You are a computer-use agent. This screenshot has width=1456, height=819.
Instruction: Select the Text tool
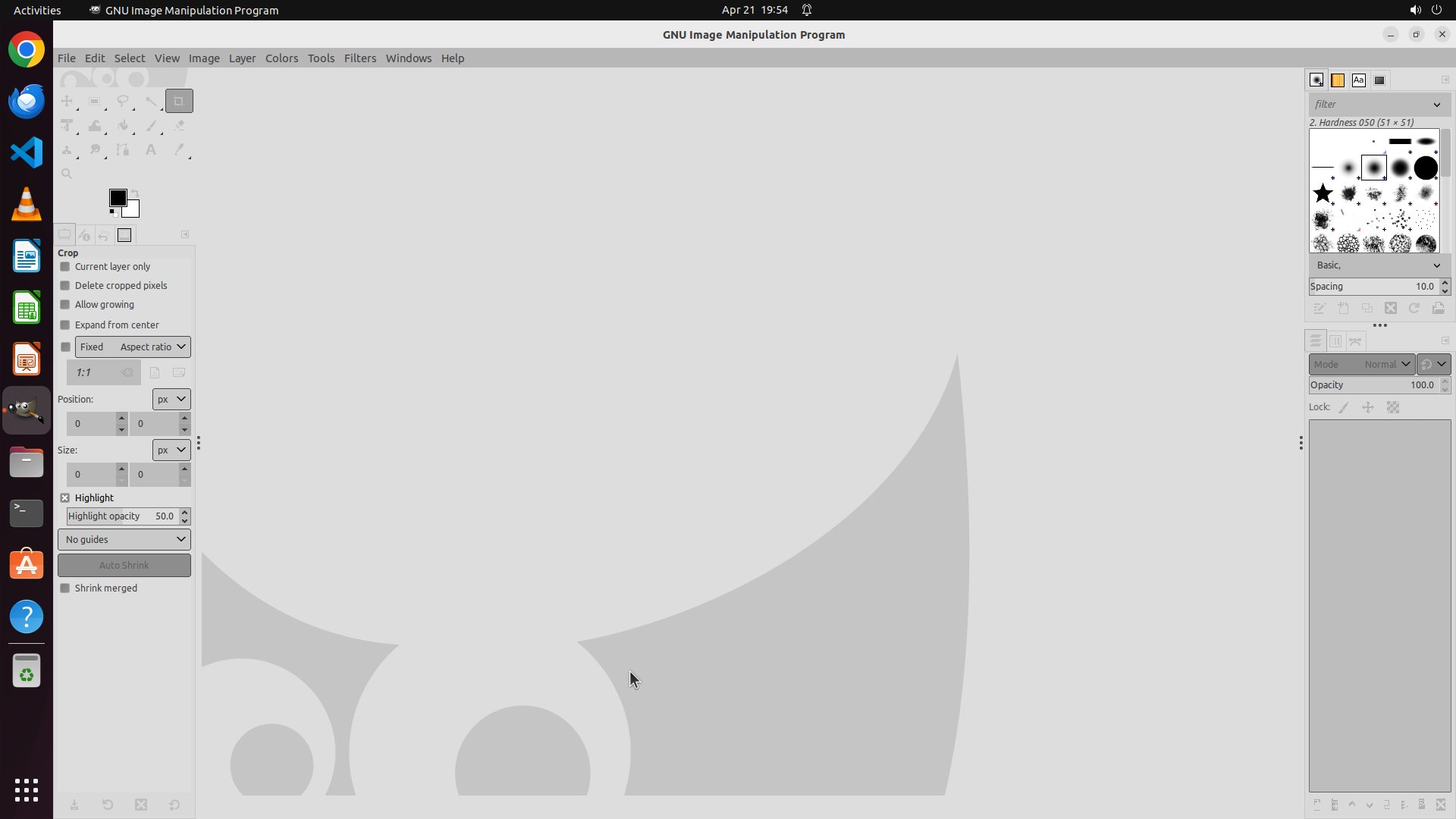click(151, 150)
